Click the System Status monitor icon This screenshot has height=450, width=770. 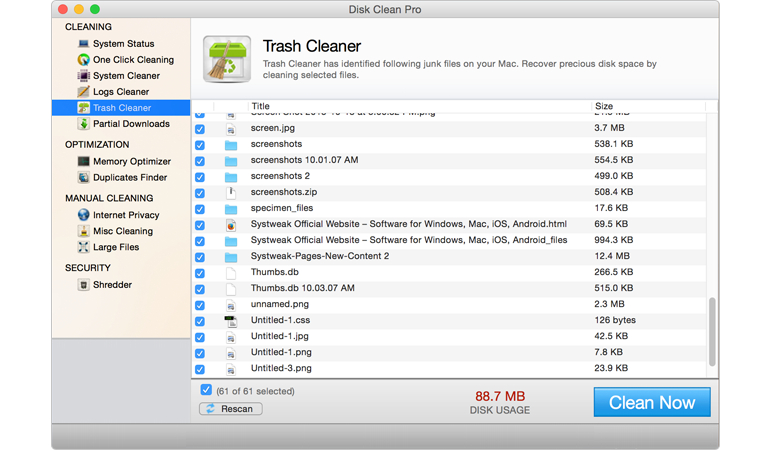click(83, 44)
